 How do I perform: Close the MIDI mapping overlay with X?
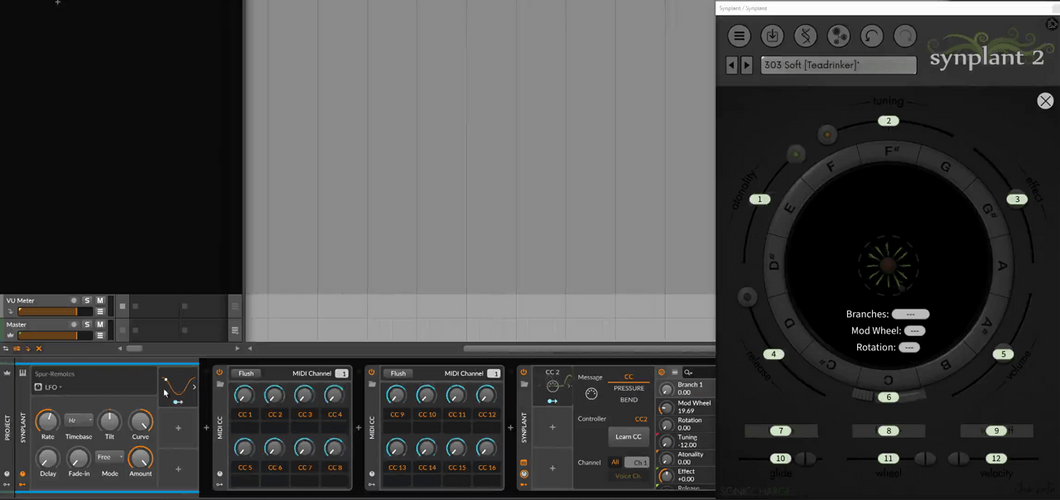tap(1045, 101)
